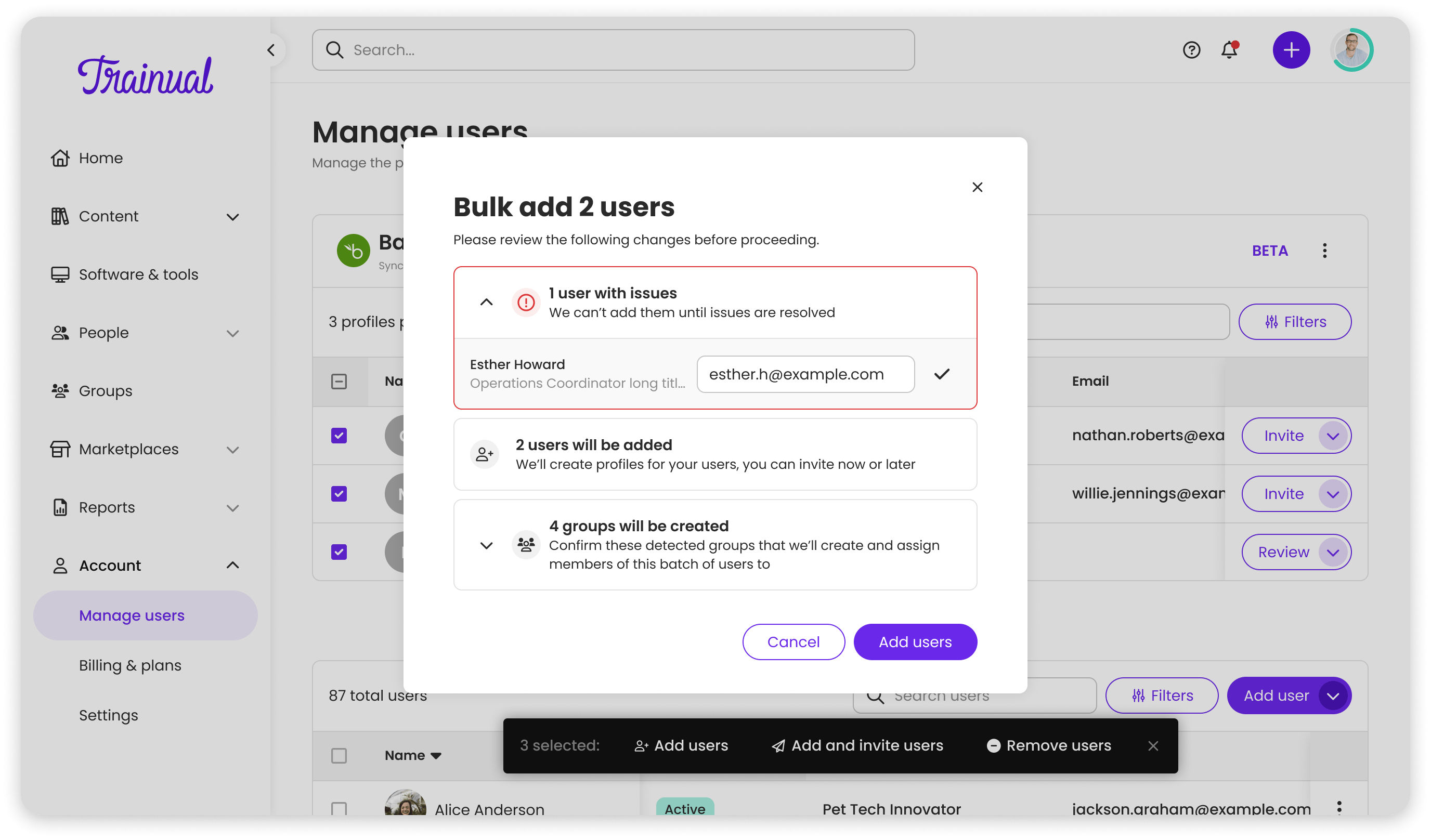Click Invite for nathan.roberts

pos(1283,436)
